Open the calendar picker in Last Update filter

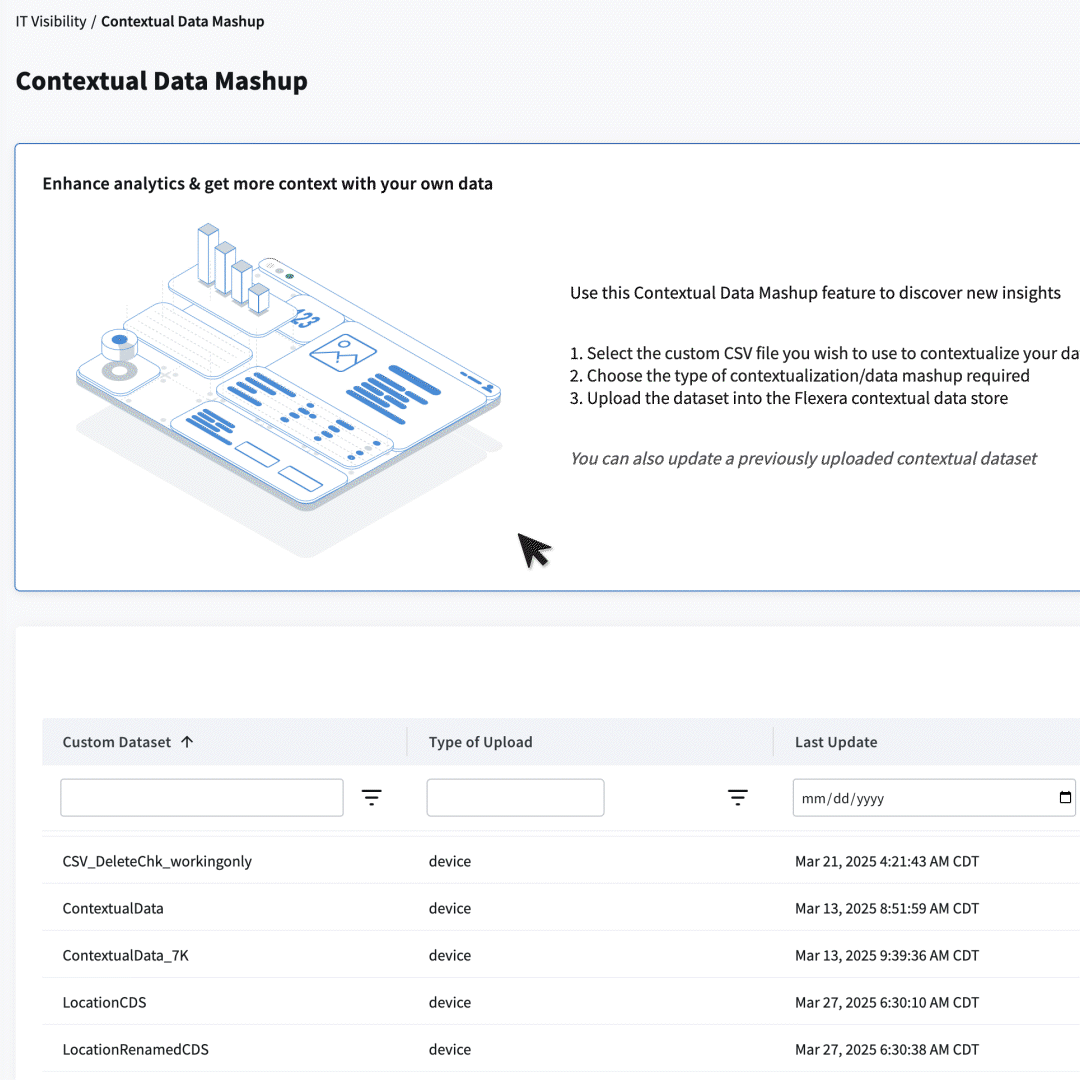1065,798
